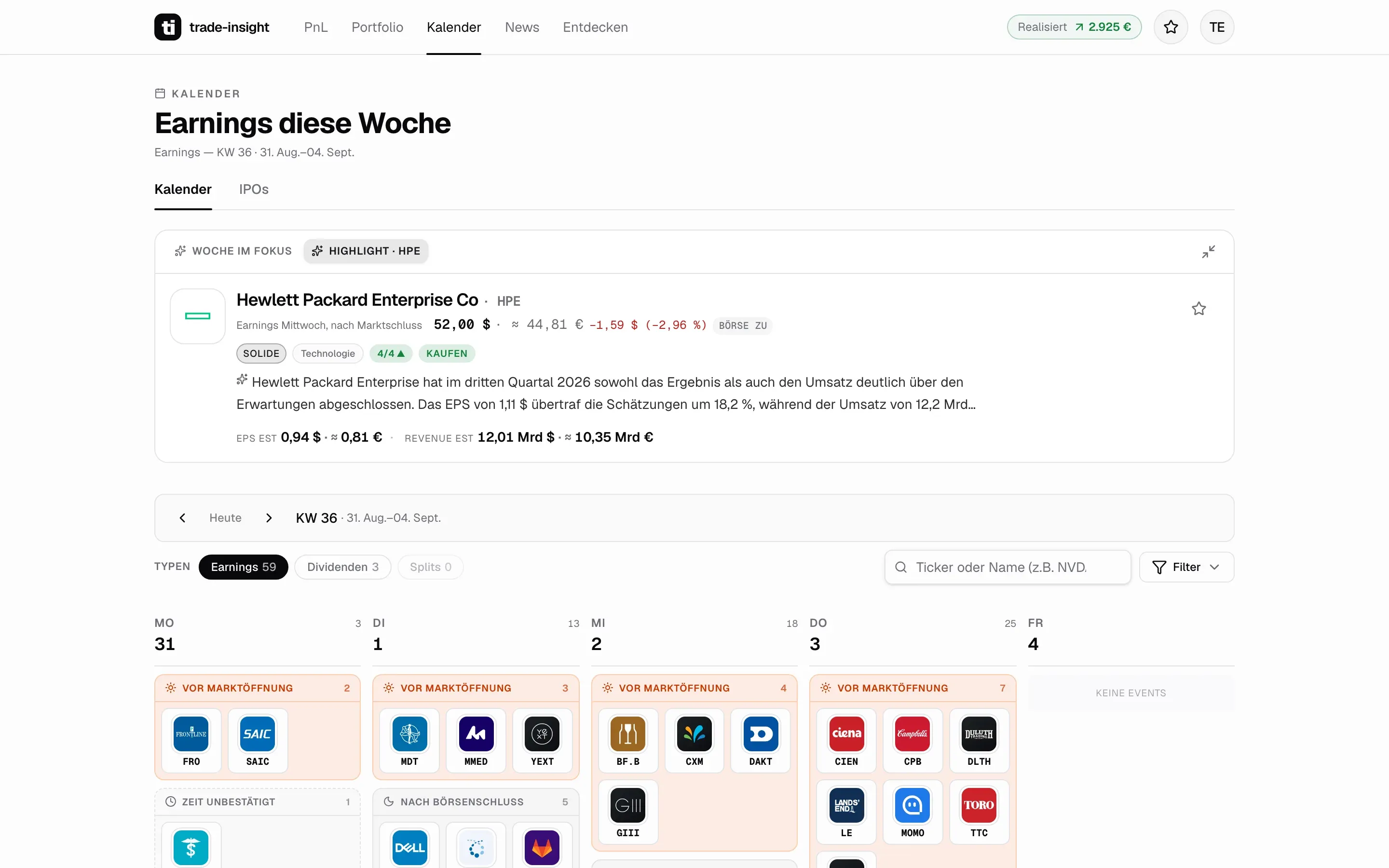Open the Entdecken navigation tab

point(595,27)
